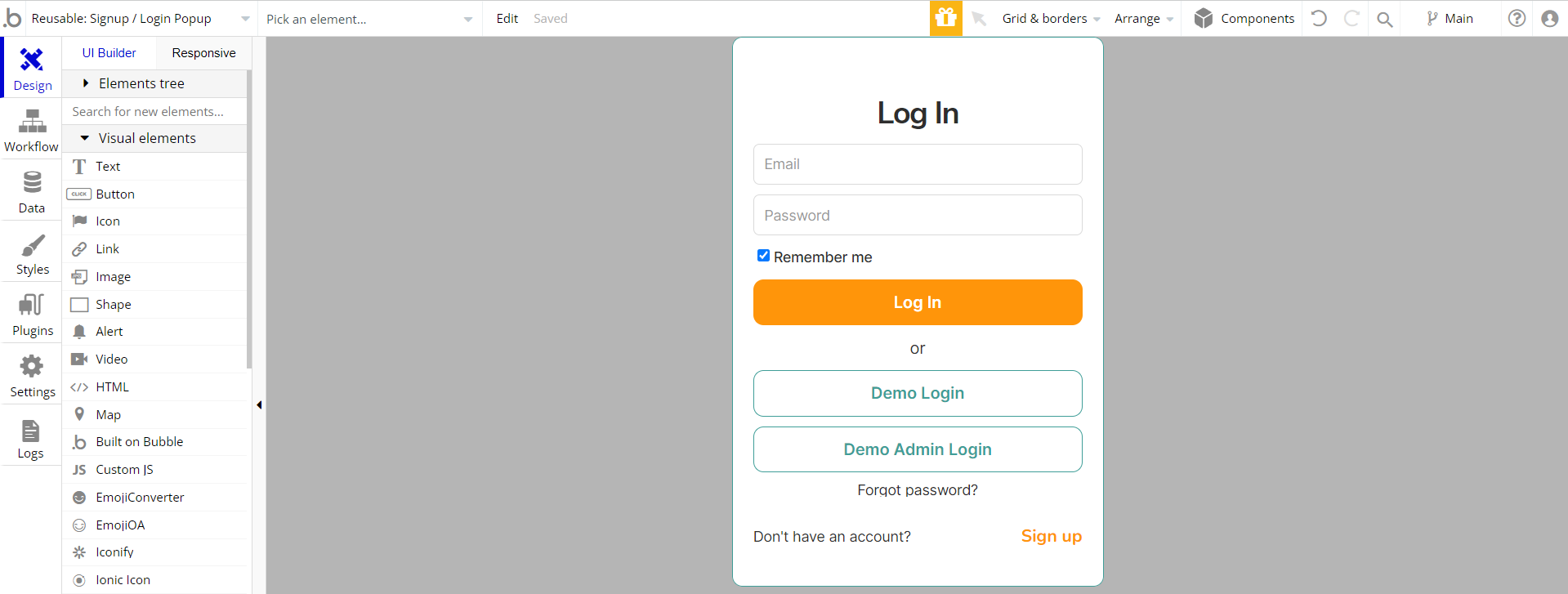
Task: Toggle the Remember me checkbox
Action: click(x=763, y=256)
